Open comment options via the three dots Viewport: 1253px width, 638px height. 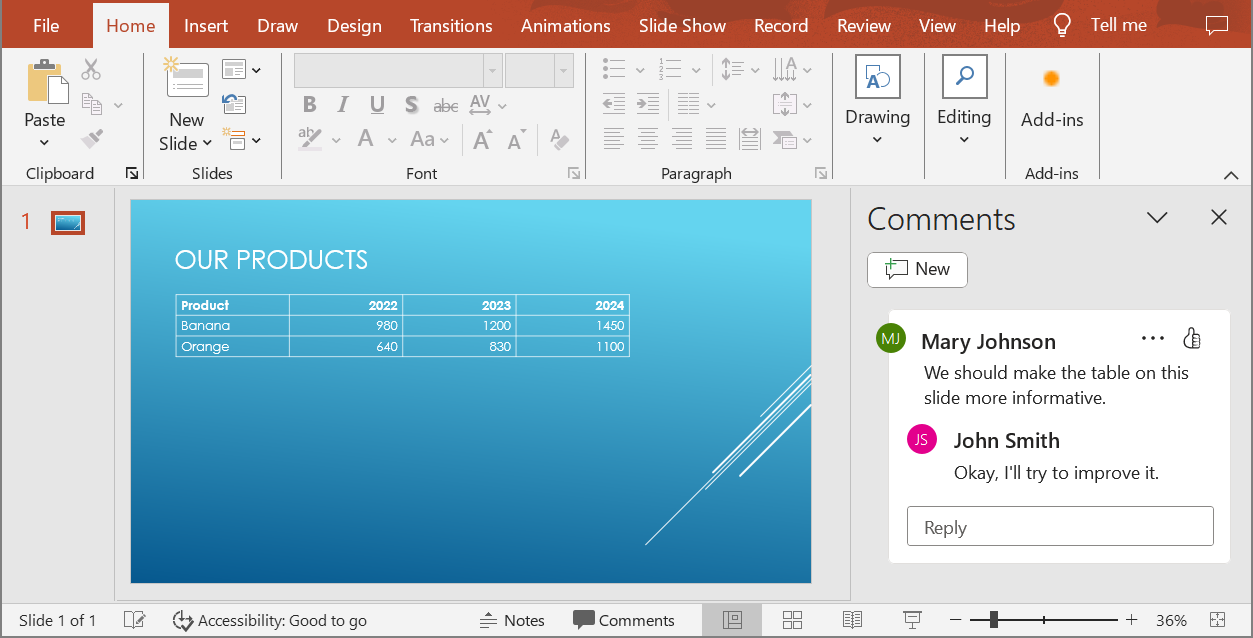[x=1153, y=339]
